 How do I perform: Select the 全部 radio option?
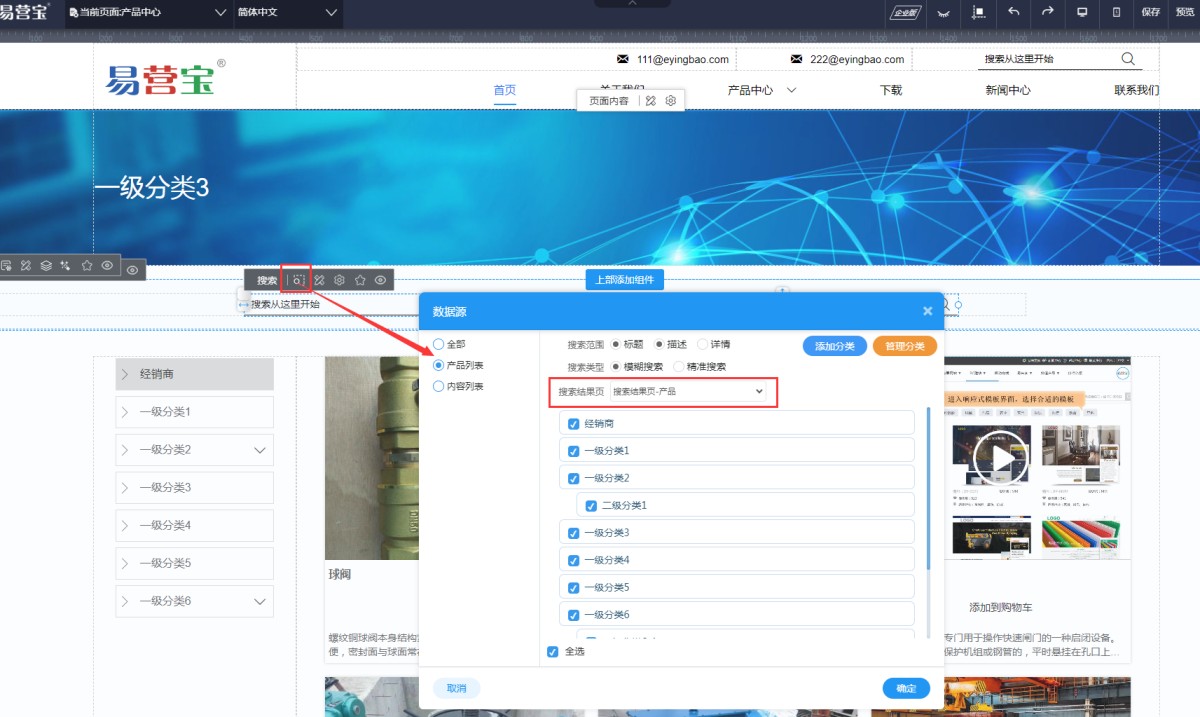[438, 344]
